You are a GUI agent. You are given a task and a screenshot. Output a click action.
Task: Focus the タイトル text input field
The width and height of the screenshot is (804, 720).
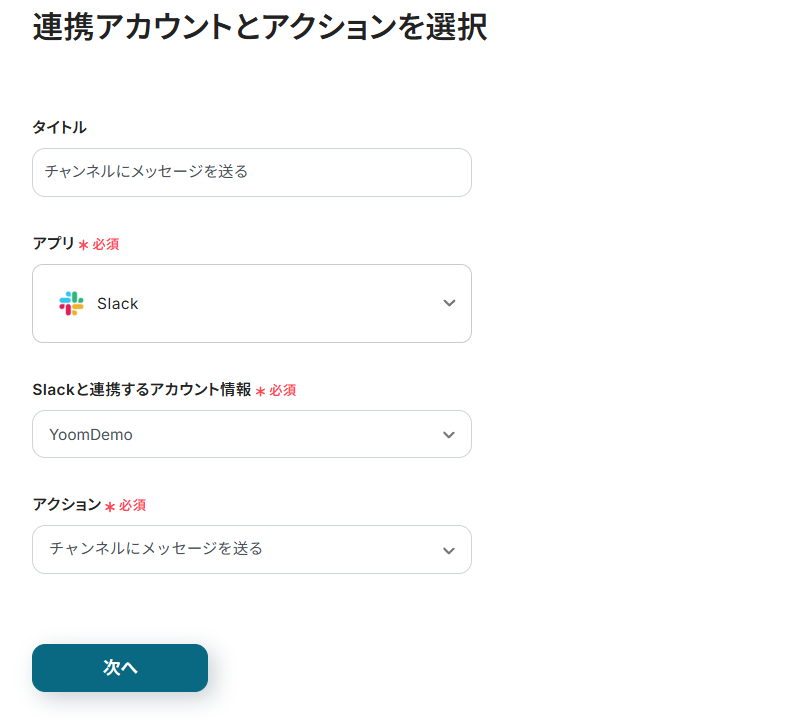coord(251,172)
